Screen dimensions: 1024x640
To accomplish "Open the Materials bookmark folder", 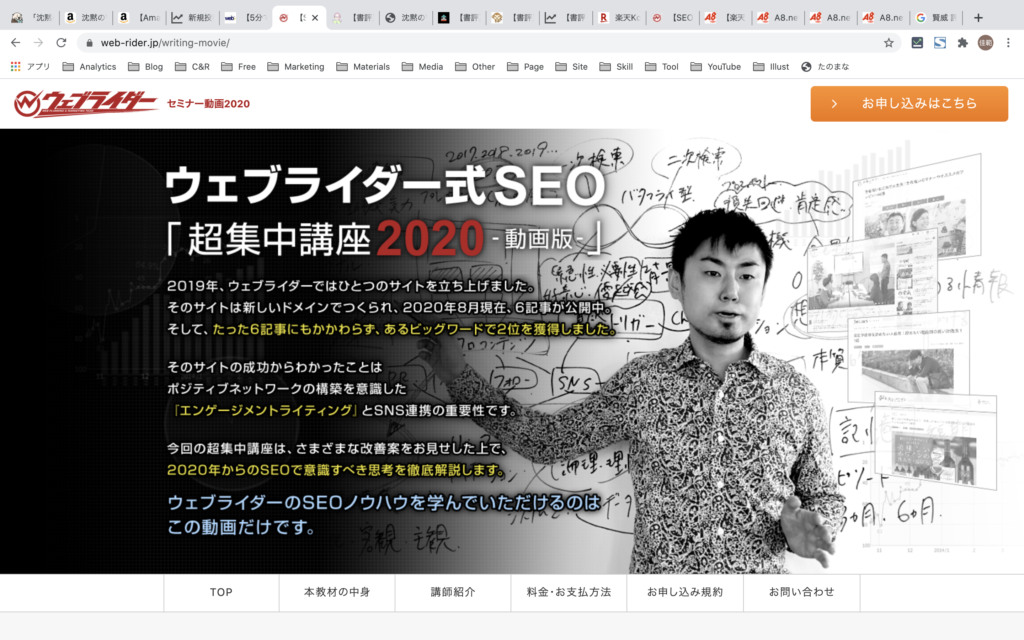I will (363, 67).
